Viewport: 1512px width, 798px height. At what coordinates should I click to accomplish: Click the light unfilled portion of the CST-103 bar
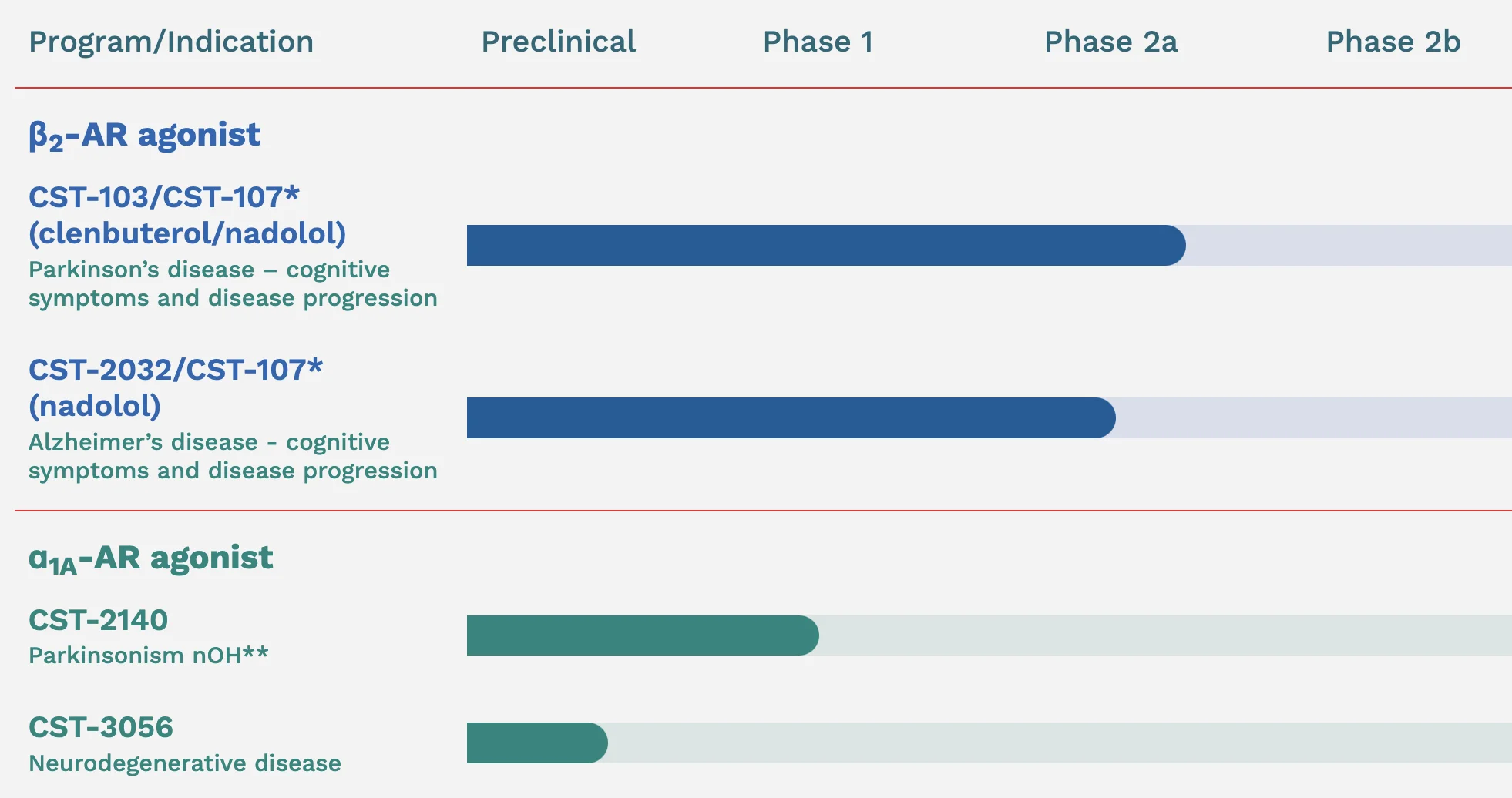[1349, 246]
